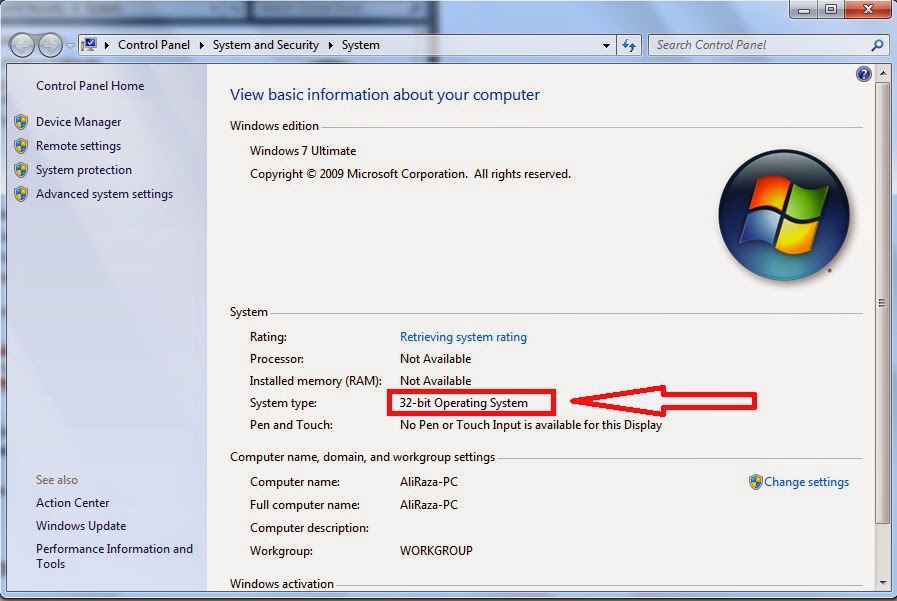
Task: Open Device Manager
Action: 79,121
